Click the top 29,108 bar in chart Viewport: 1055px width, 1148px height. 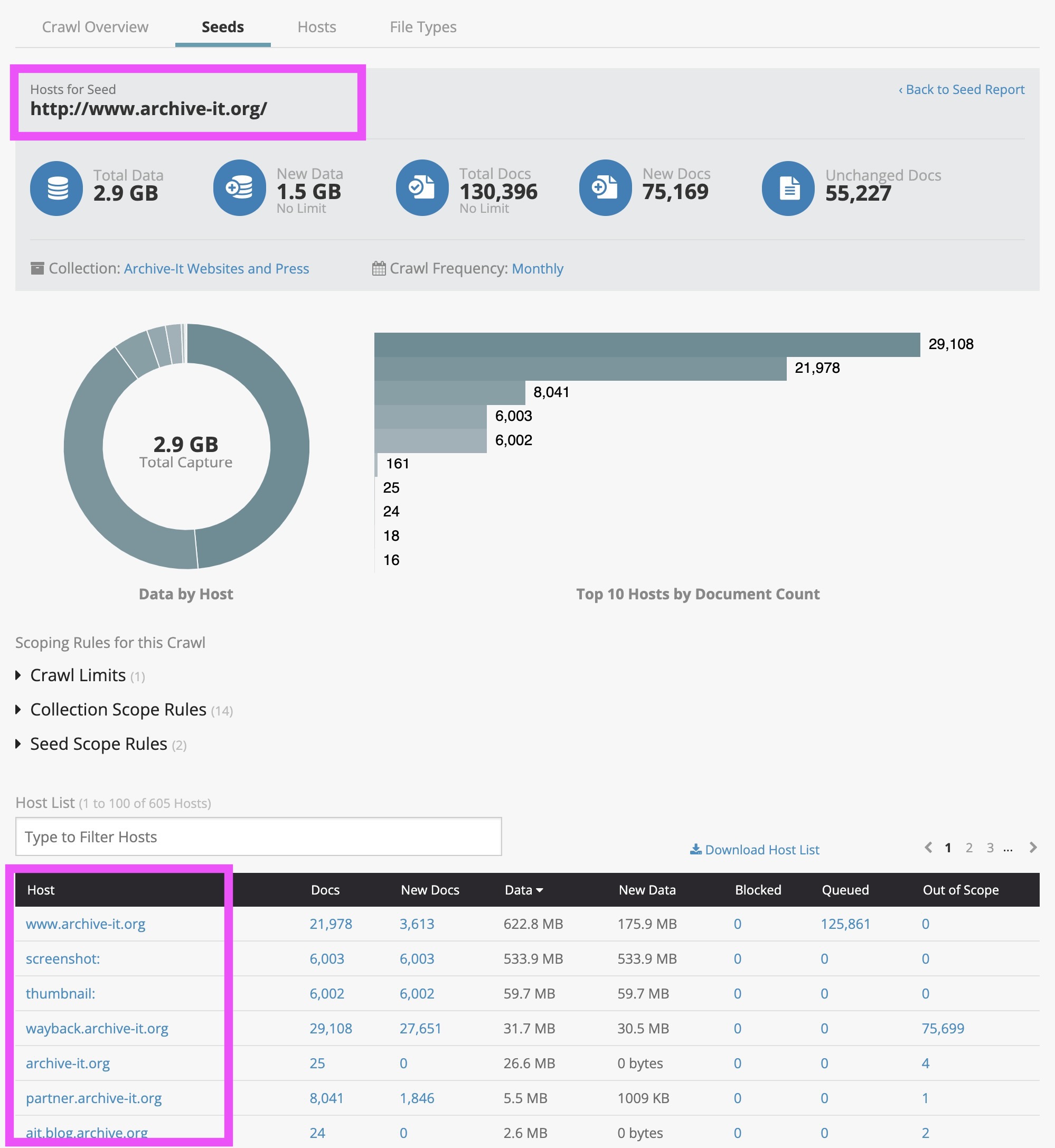[x=646, y=344]
